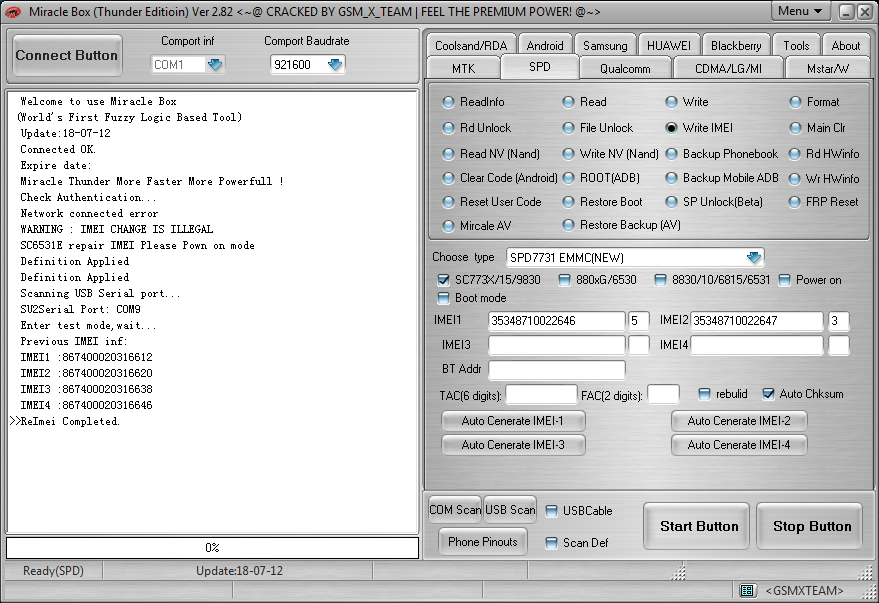
Task: Open Phone Pinouts
Action: [483, 541]
